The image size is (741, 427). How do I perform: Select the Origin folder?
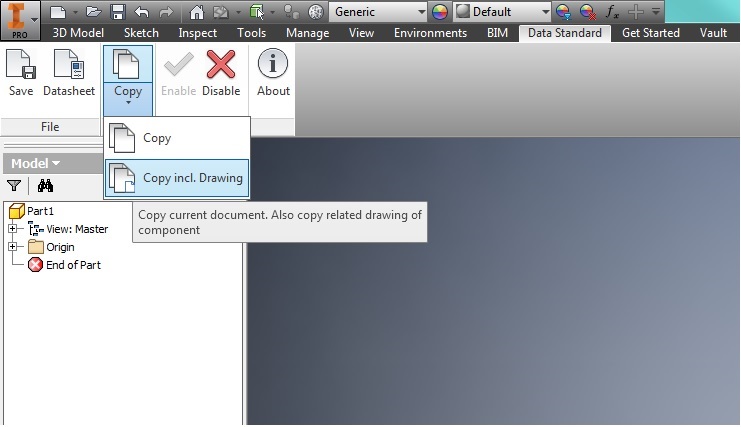pyautogui.click(x=60, y=247)
